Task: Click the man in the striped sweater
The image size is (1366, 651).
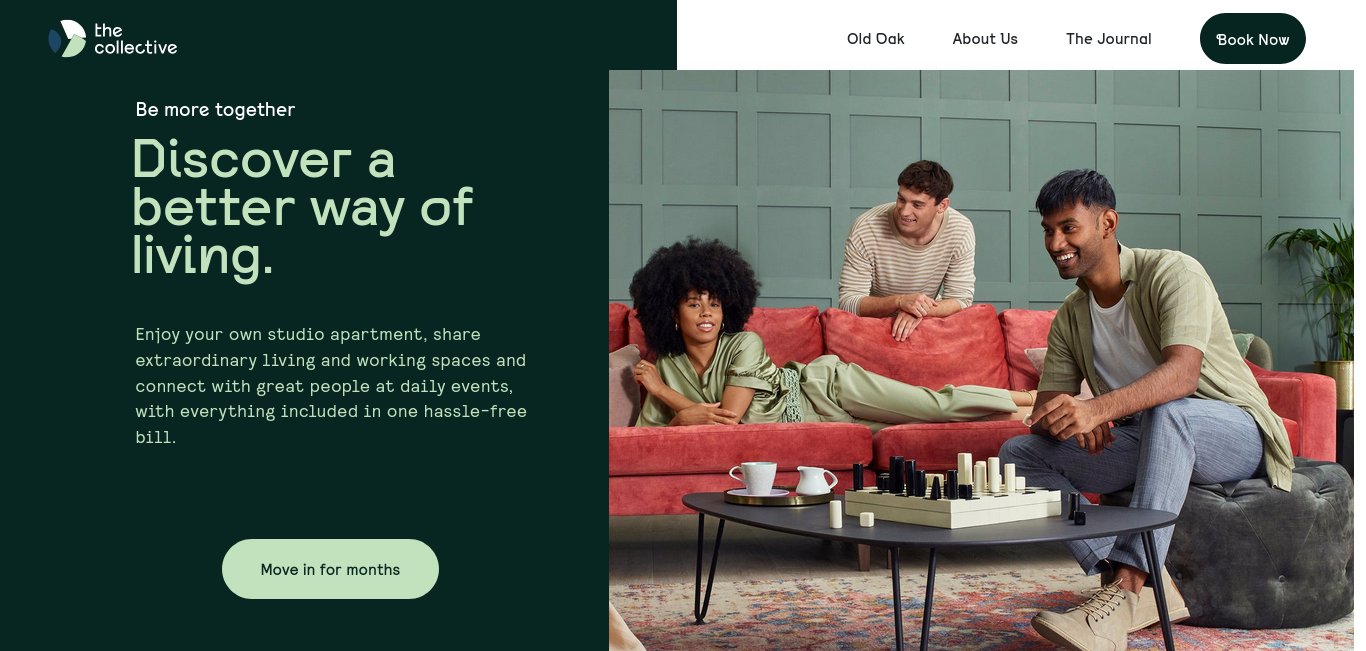Action: click(x=908, y=250)
